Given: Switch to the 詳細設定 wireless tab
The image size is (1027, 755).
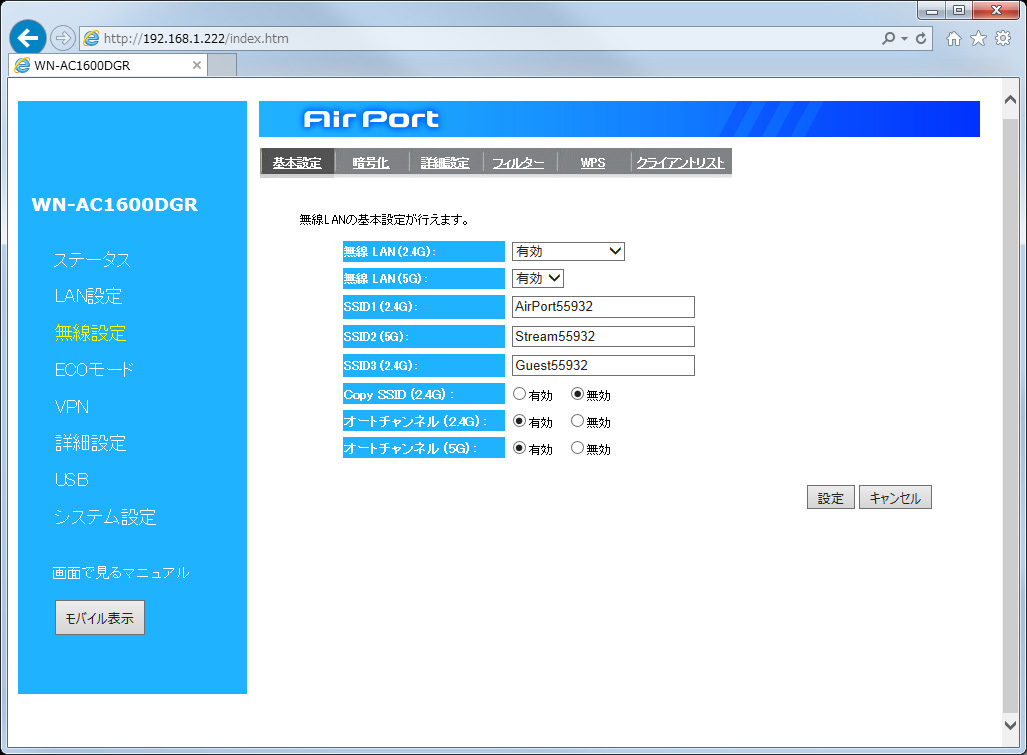Looking at the screenshot, I should (445, 162).
